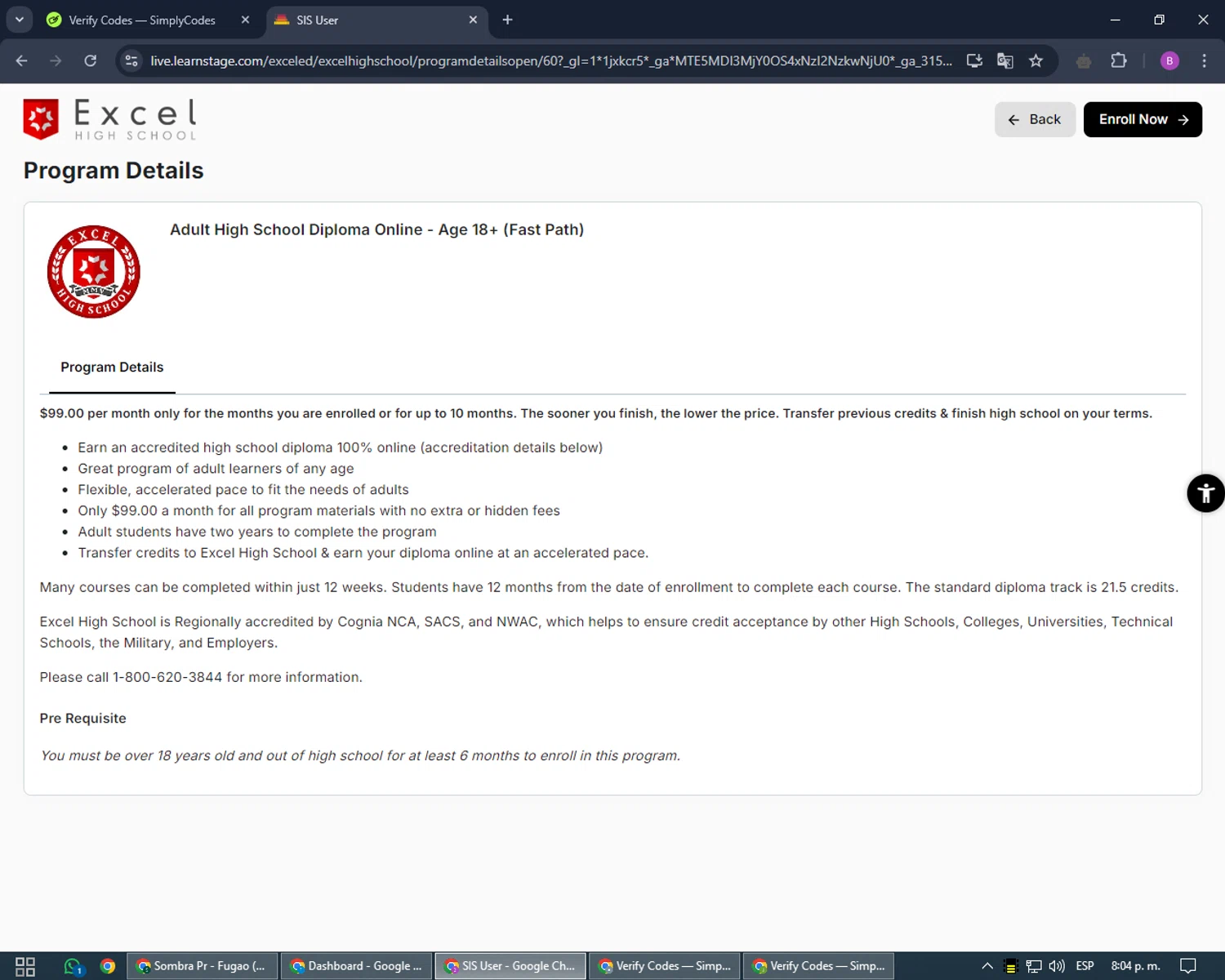1225x980 pixels.
Task: Switch to Dashboard - Google taskbar window
Action: [356, 966]
